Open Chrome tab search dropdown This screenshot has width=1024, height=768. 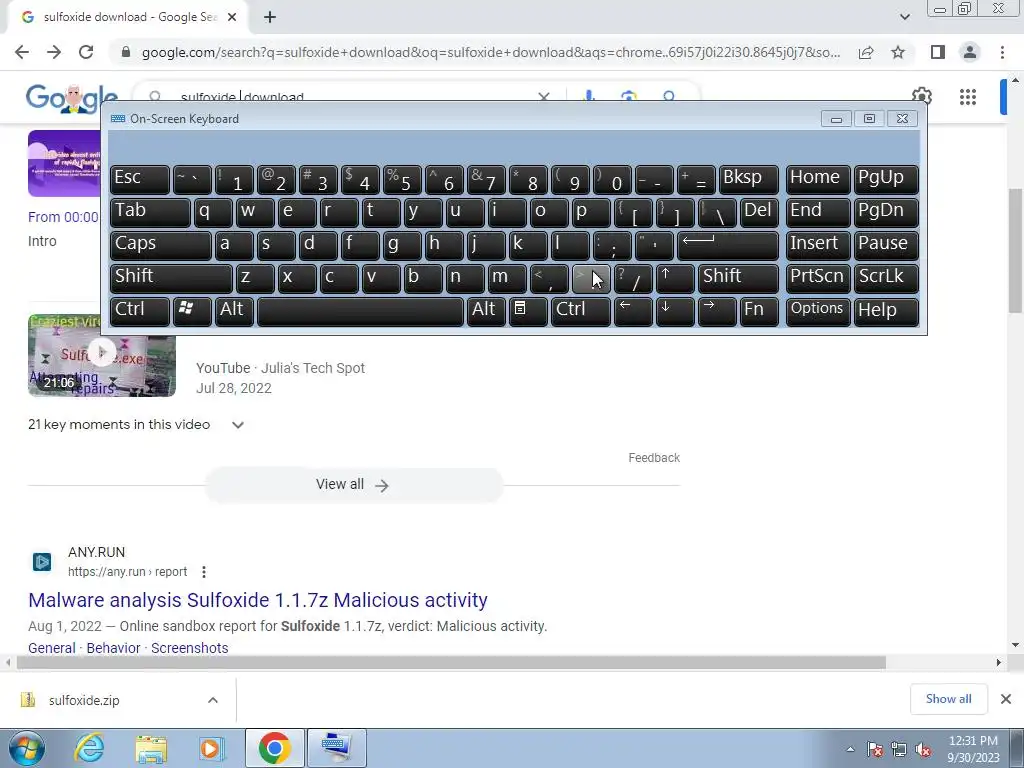tap(904, 17)
